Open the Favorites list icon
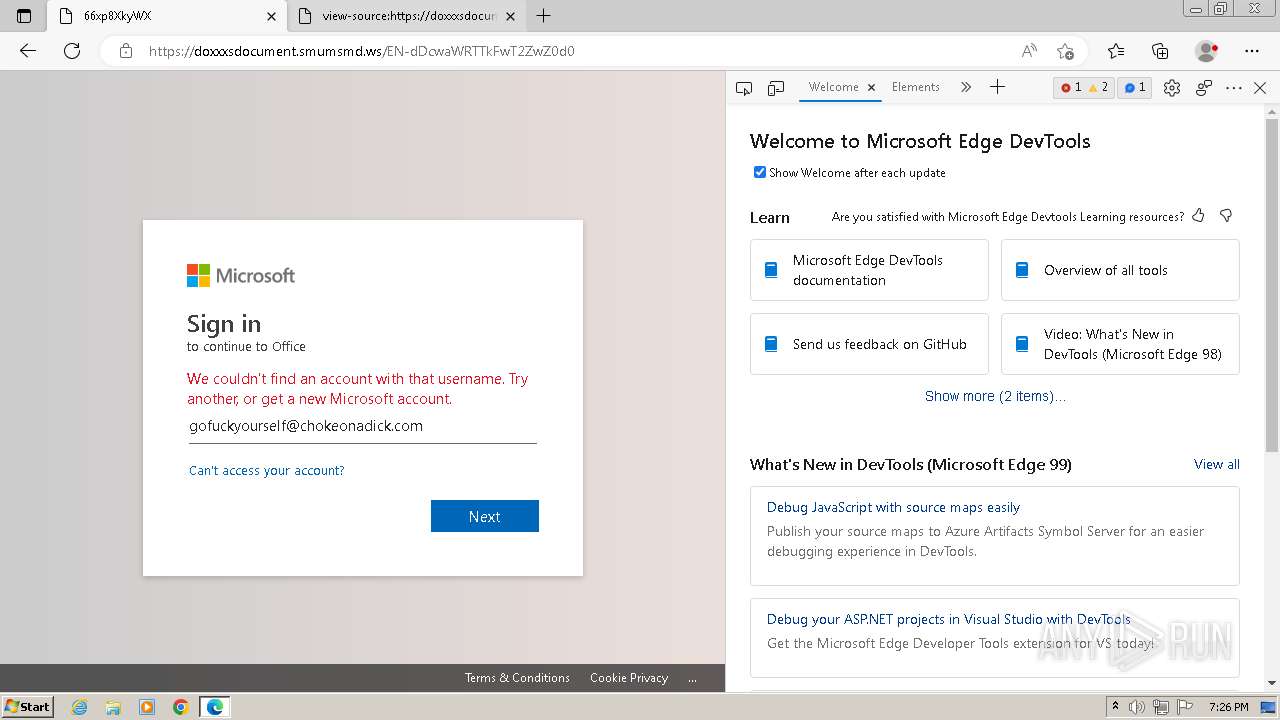This screenshot has width=1280, height=720. coord(1116,51)
